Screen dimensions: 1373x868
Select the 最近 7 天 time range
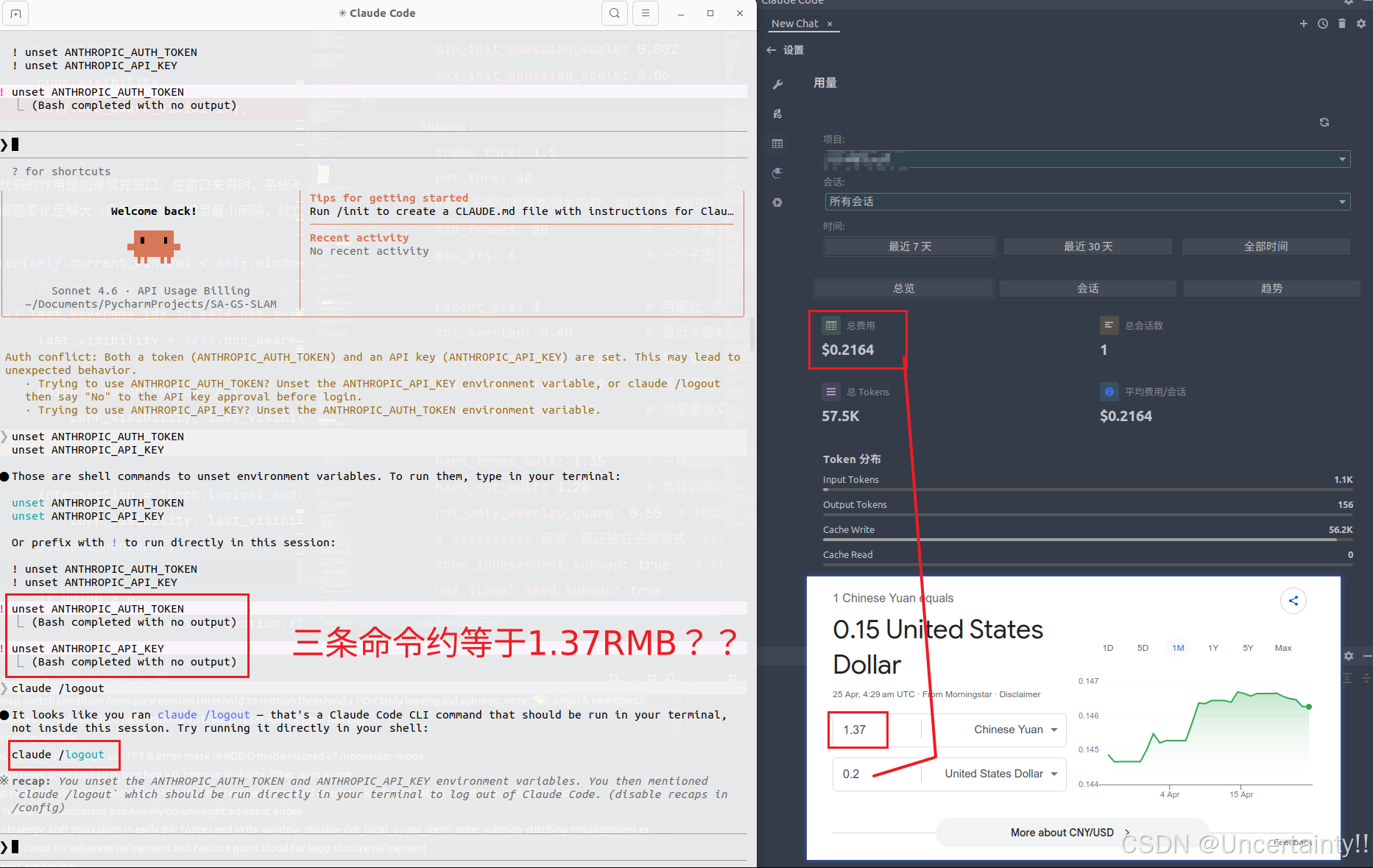(910, 247)
